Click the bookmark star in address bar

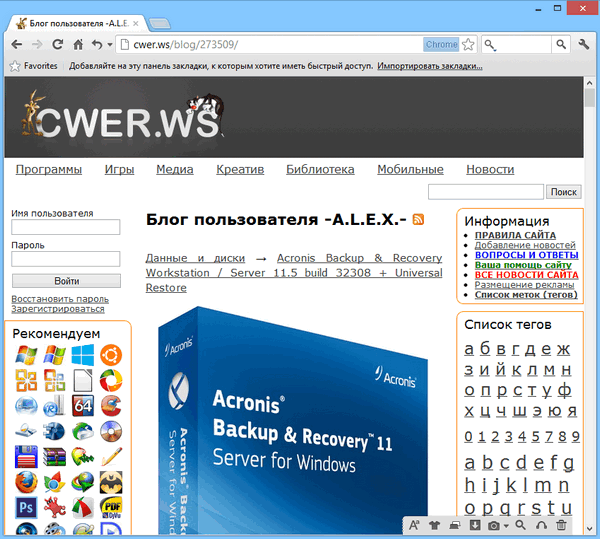click(467, 44)
